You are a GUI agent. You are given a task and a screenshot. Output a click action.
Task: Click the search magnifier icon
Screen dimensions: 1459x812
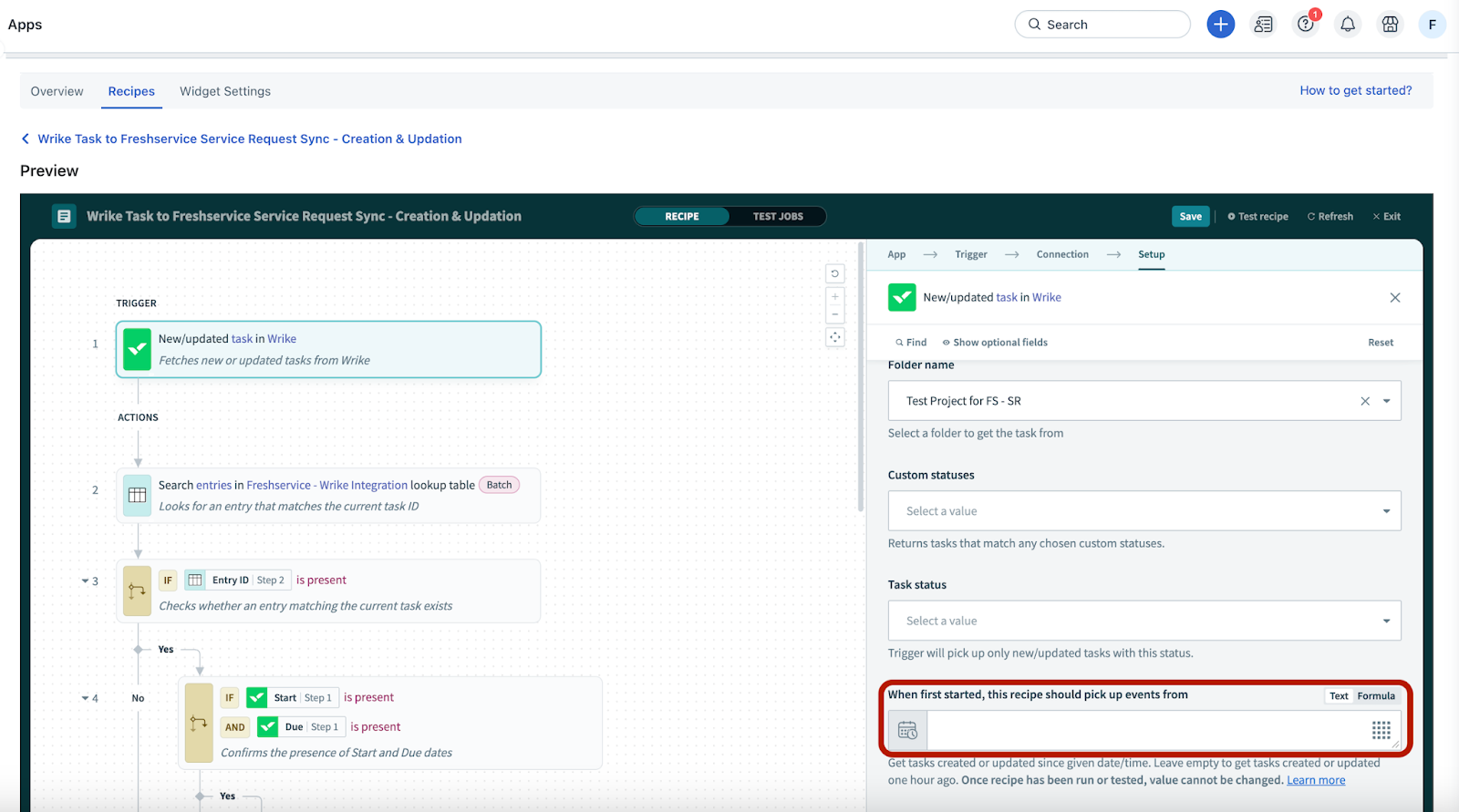point(1034,25)
